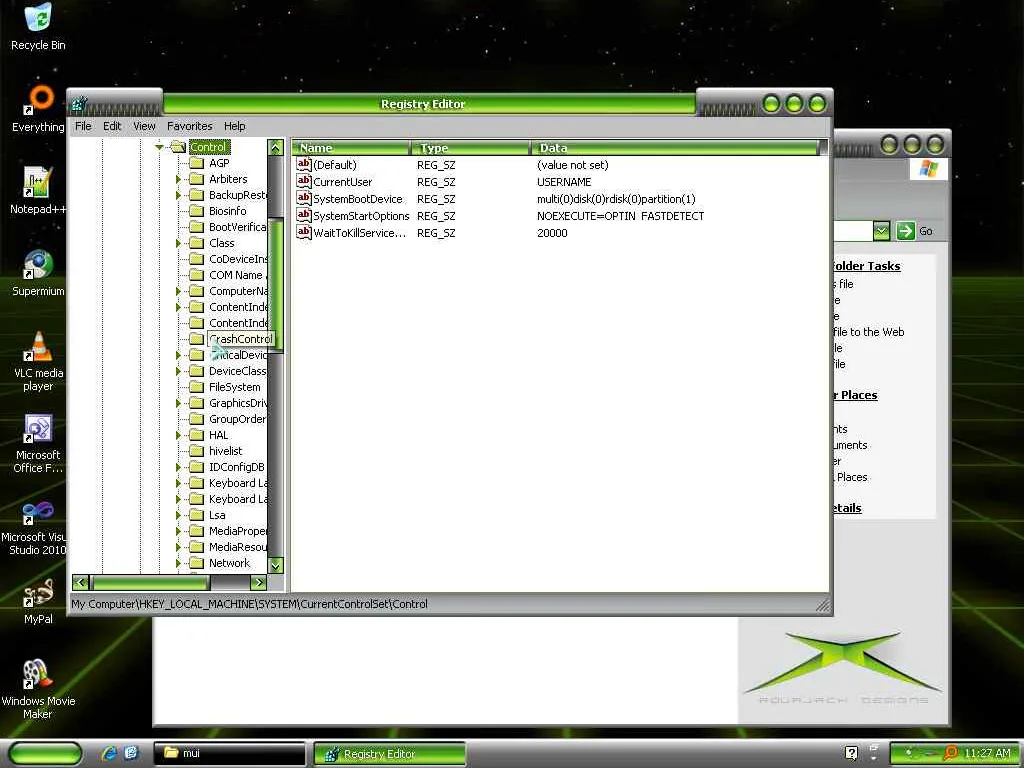Click the tree scroll down arrow
Screen dimensions: 1024x768
point(276,566)
